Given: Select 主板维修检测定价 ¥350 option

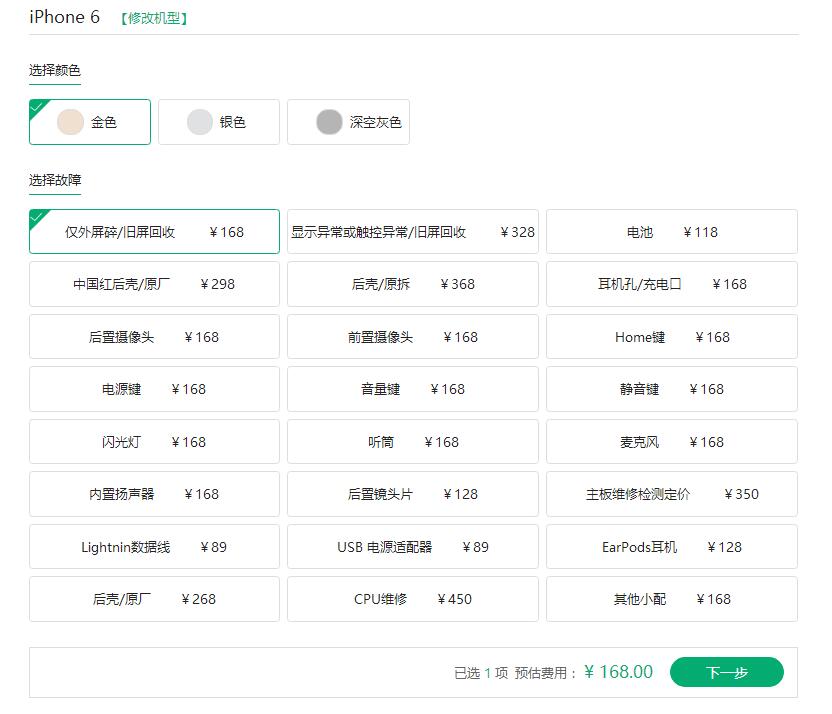Looking at the screenshot, I should coord(672,494).
